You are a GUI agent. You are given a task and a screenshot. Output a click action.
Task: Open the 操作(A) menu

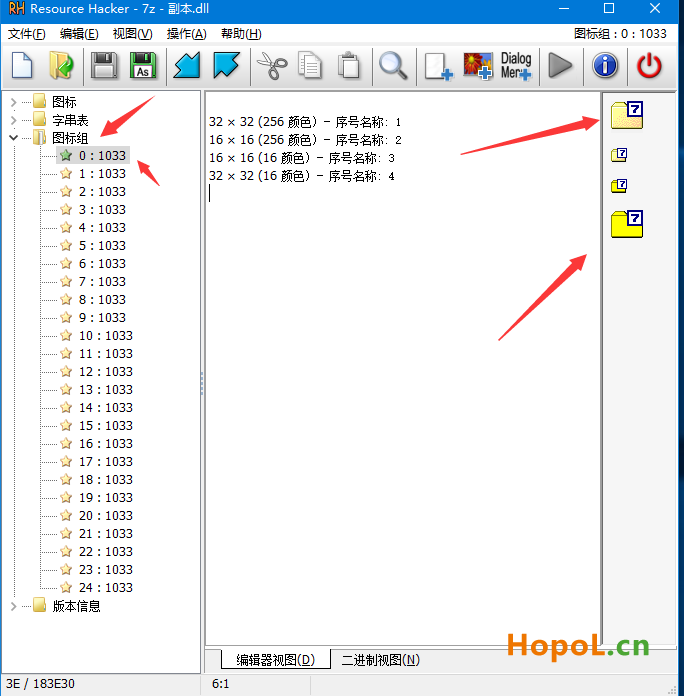[x=186, y=34]
